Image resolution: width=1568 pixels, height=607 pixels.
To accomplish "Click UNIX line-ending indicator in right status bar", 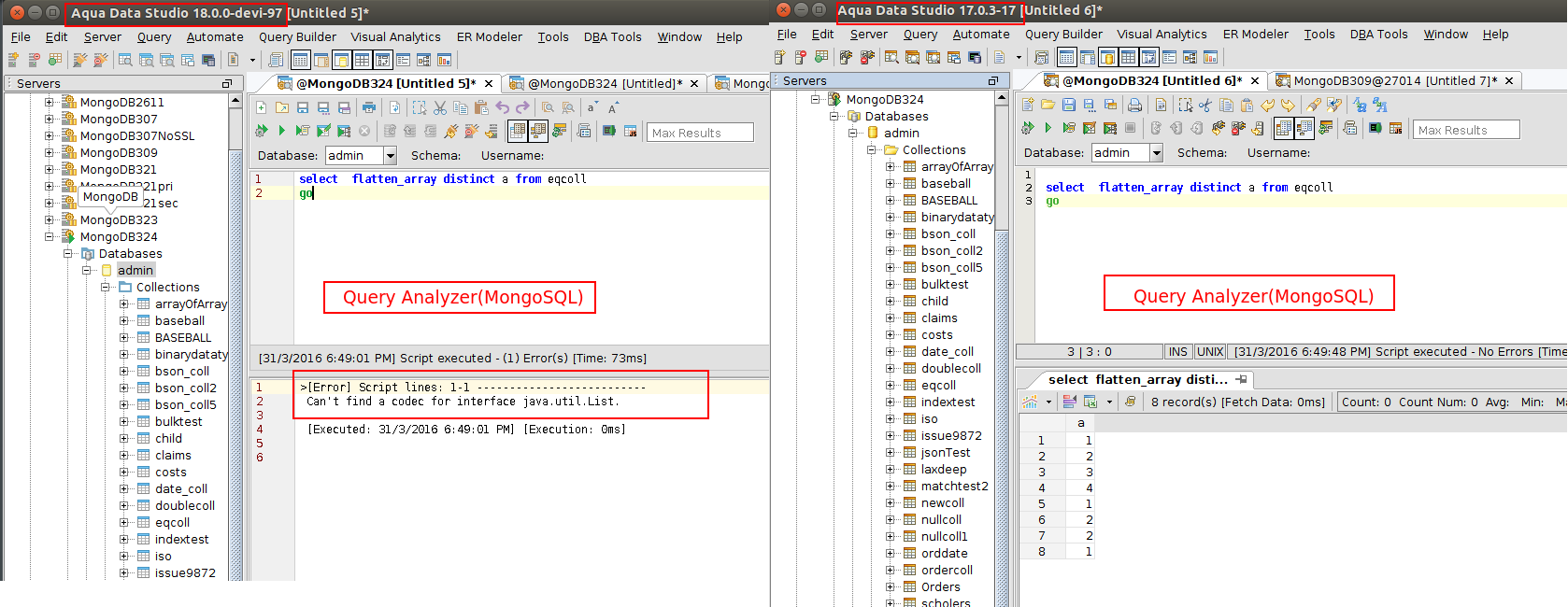I will coord(1210,352).
